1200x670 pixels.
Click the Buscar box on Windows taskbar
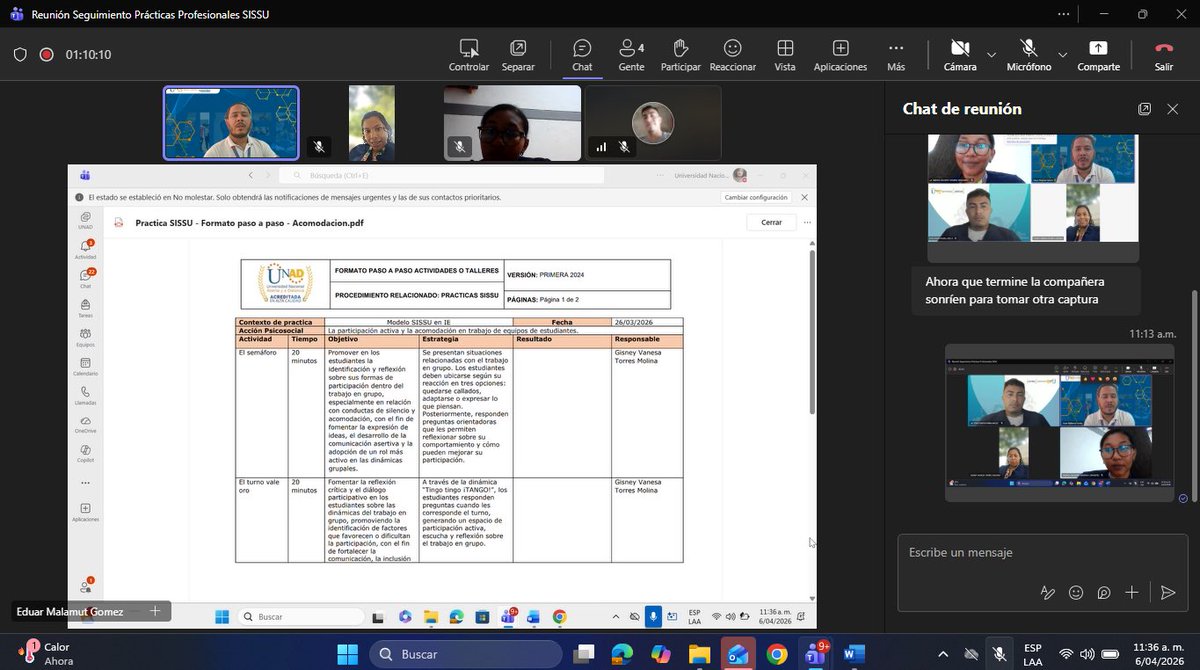tap(465, 655)
